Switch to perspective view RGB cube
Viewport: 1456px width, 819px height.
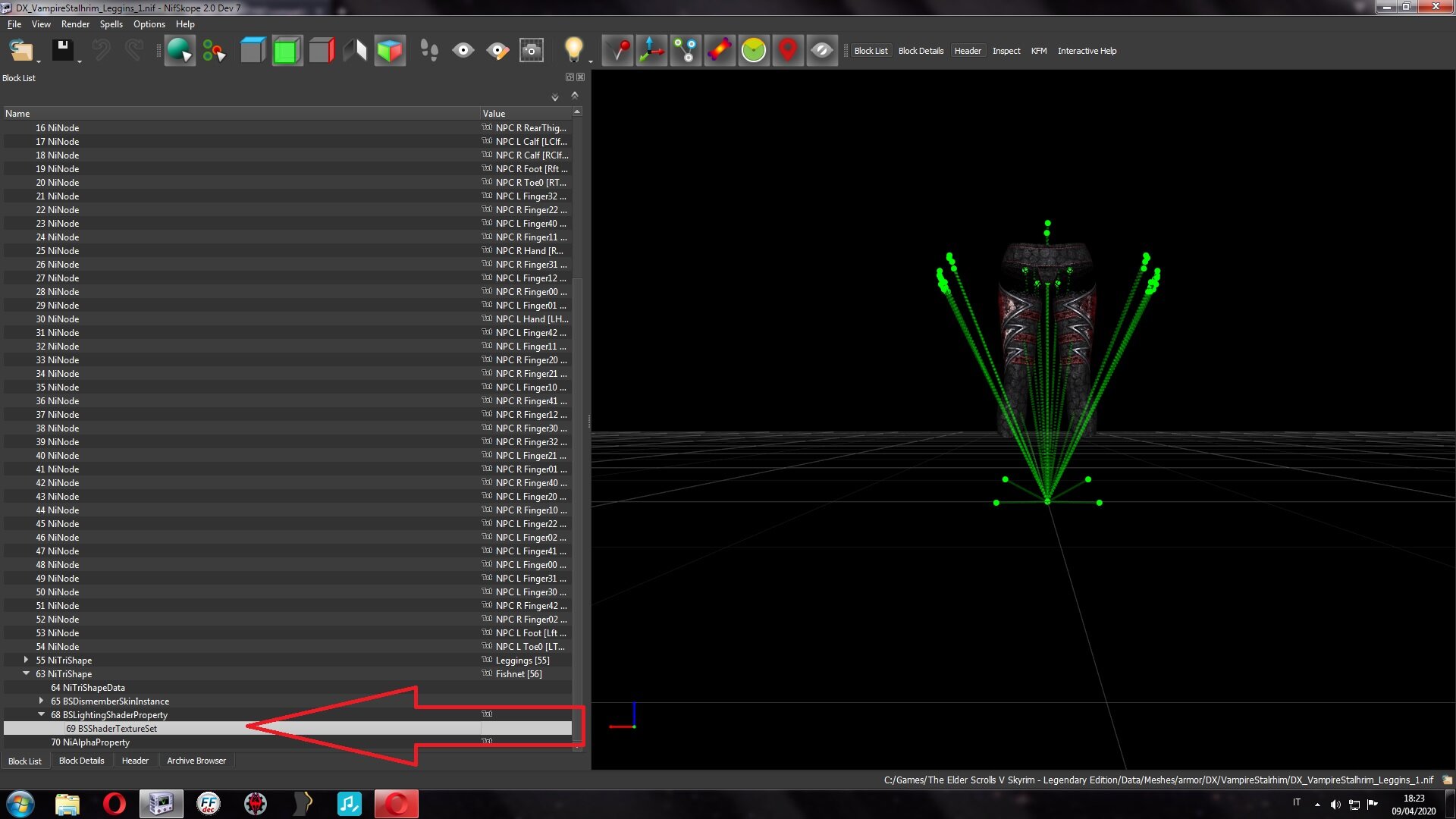point(390,51)
